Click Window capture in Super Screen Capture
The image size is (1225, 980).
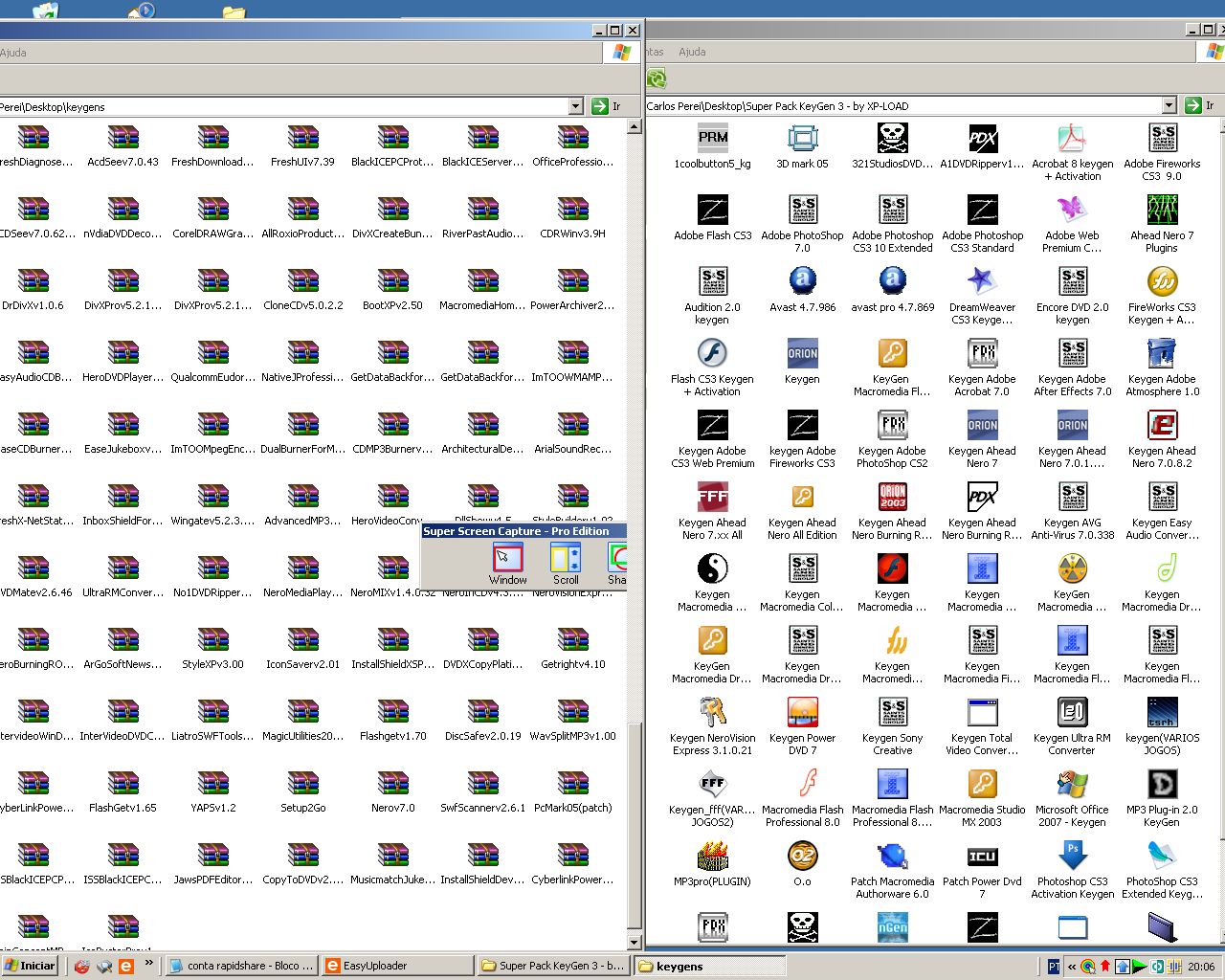point(507,564)
